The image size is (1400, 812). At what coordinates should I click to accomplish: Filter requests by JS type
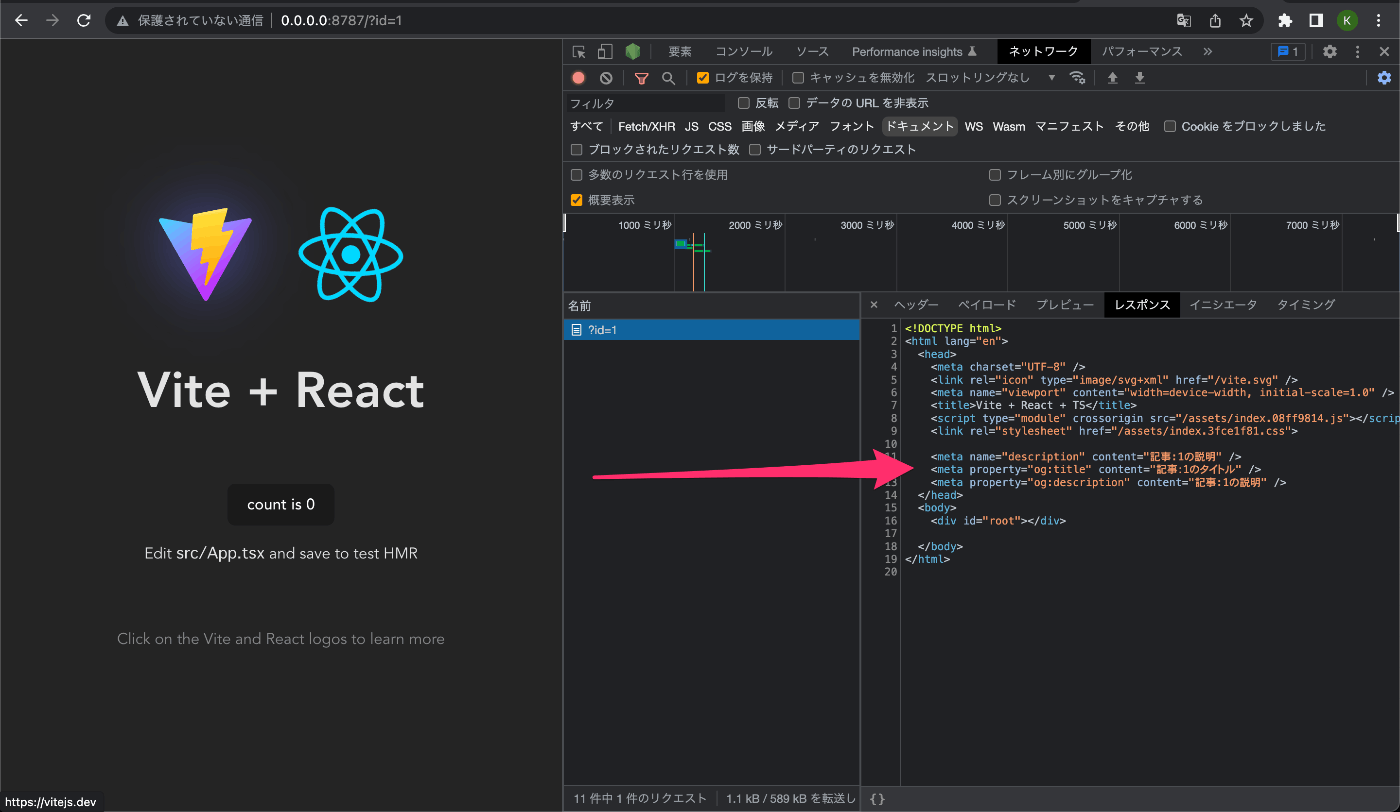coord(692,126)
